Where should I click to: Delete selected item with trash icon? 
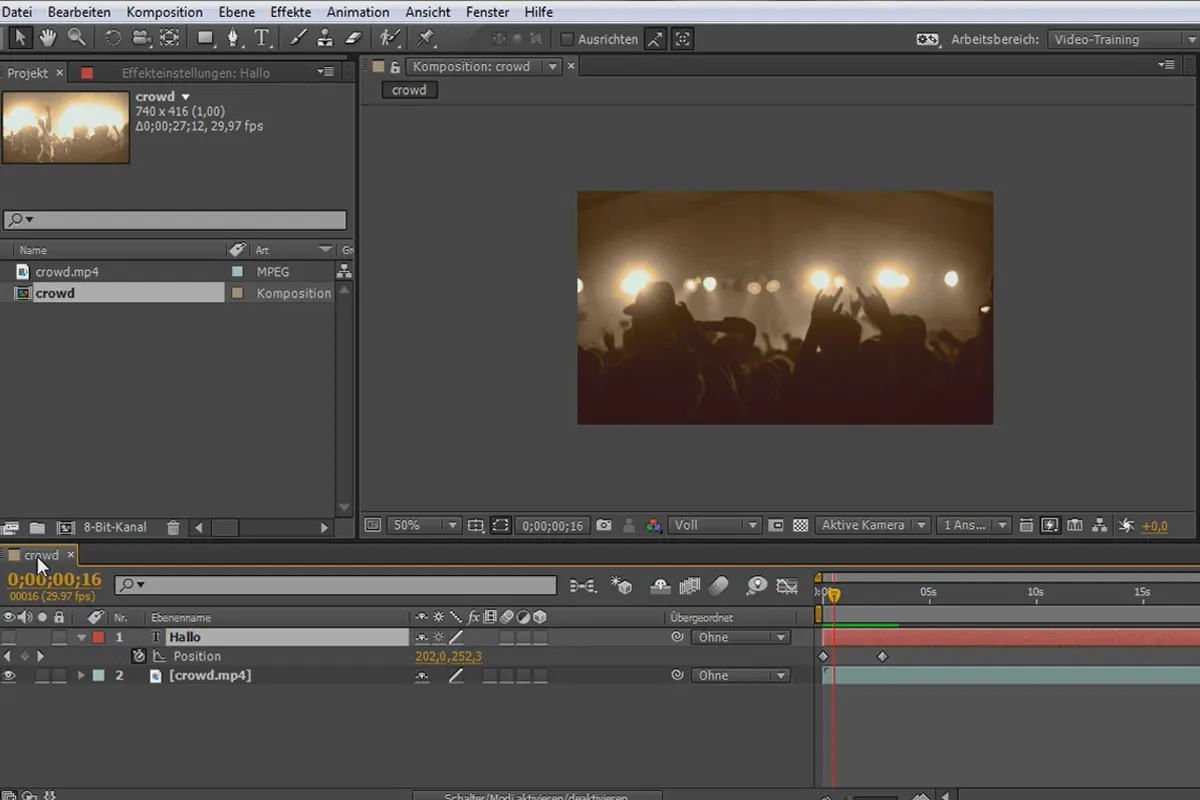173,527
